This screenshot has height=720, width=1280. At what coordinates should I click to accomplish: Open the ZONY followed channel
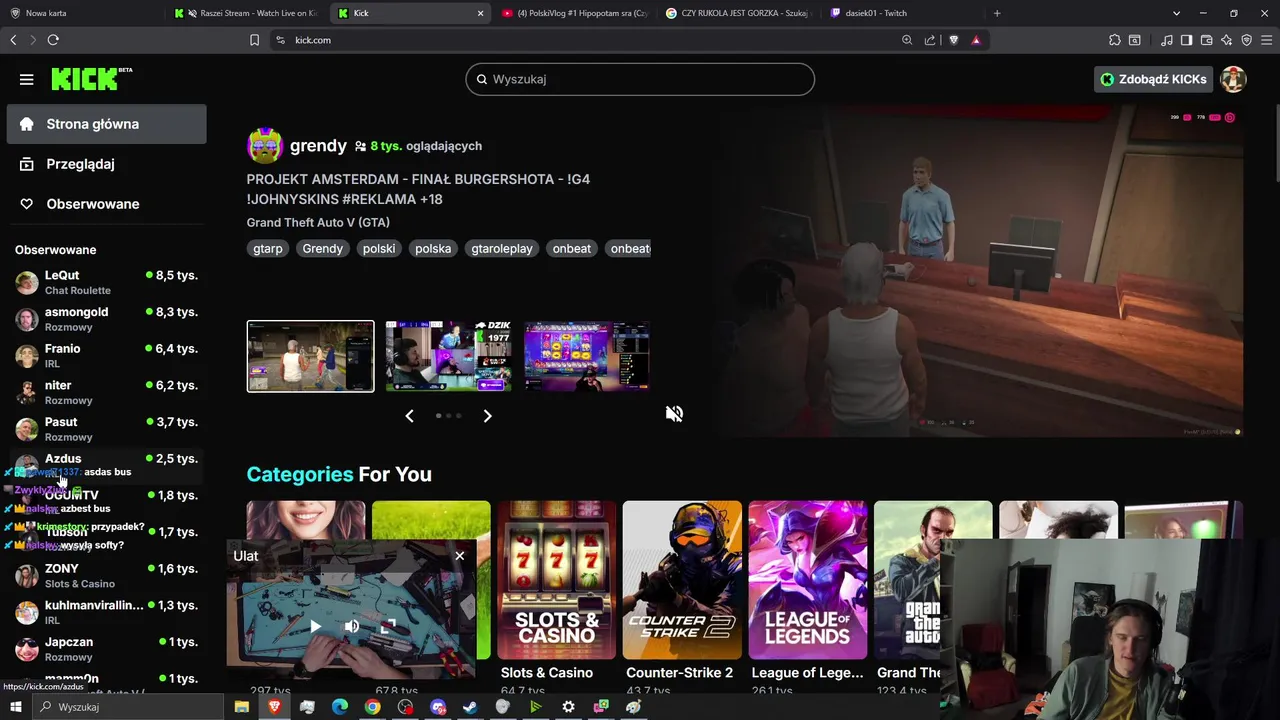pos(106,576)
